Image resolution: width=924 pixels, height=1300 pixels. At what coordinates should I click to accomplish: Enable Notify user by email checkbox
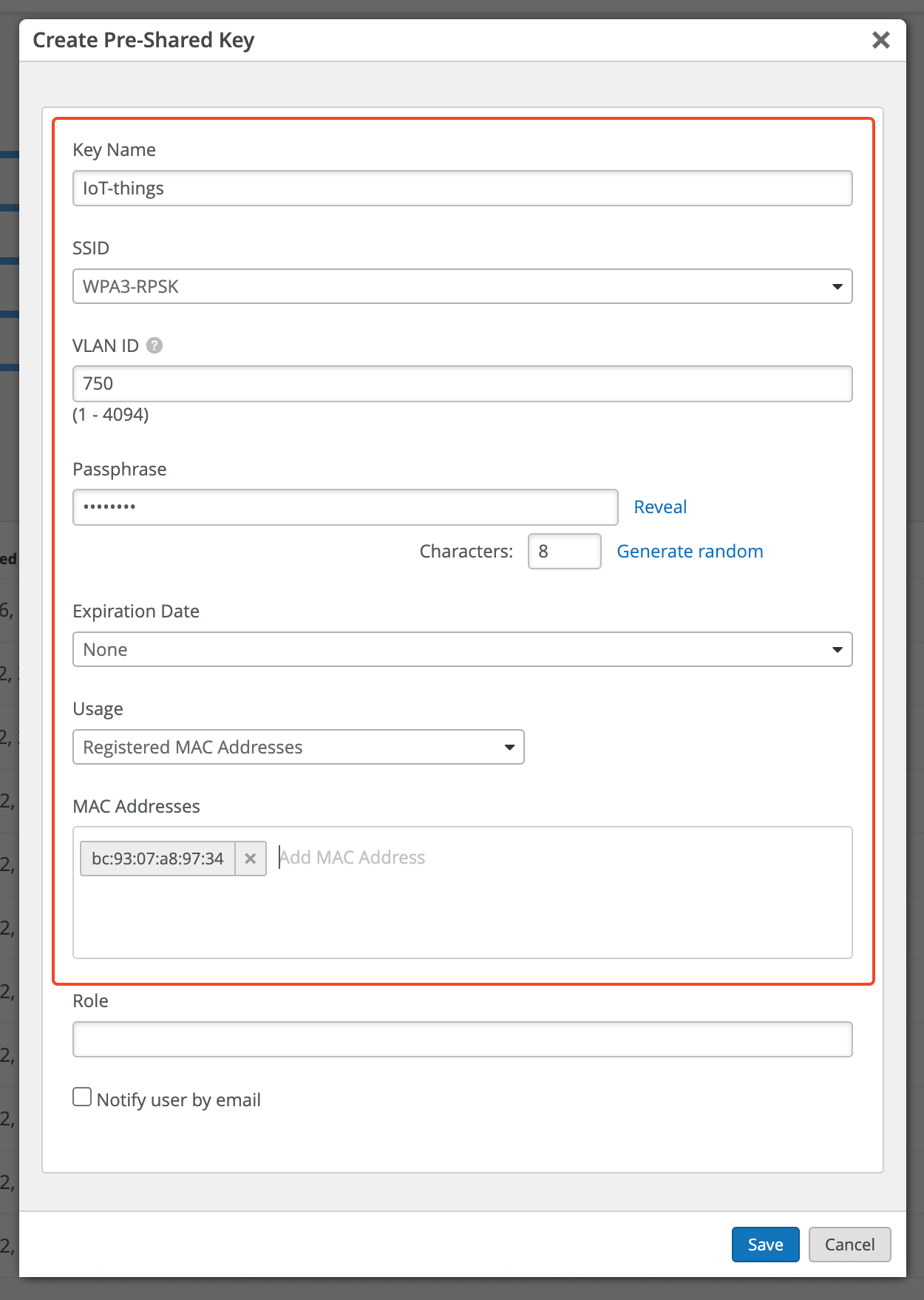pos(82,1097)
